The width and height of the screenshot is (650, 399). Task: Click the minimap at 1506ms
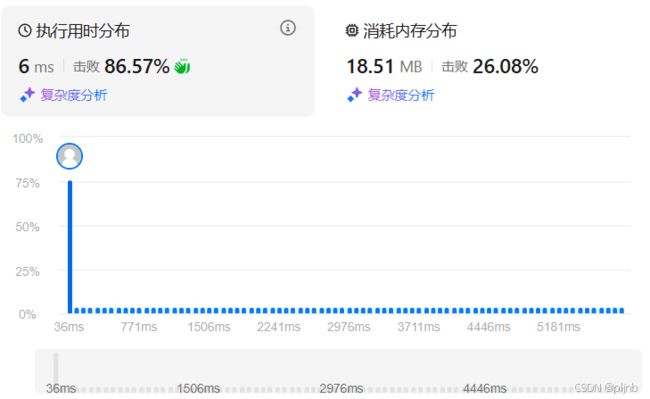199,389
